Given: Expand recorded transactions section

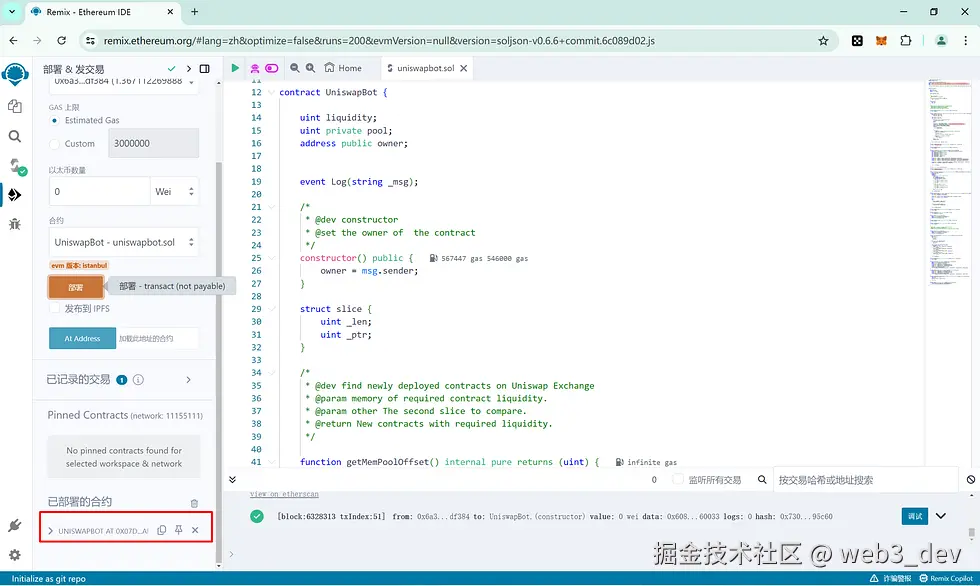Looking at the screenshot, I should click(x=189, y=380).
